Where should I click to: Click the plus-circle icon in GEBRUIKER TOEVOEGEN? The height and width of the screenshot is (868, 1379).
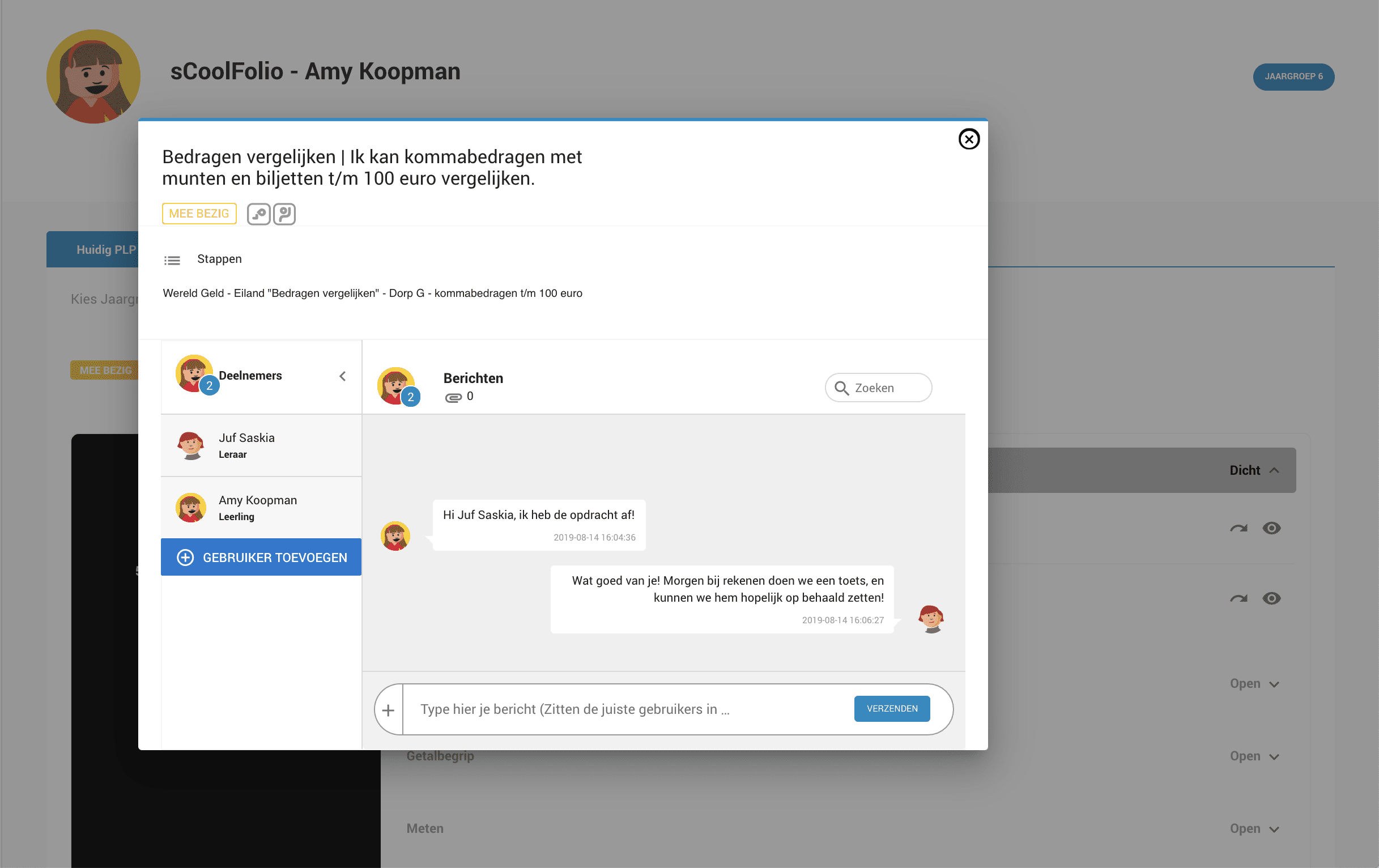[185, 558]
